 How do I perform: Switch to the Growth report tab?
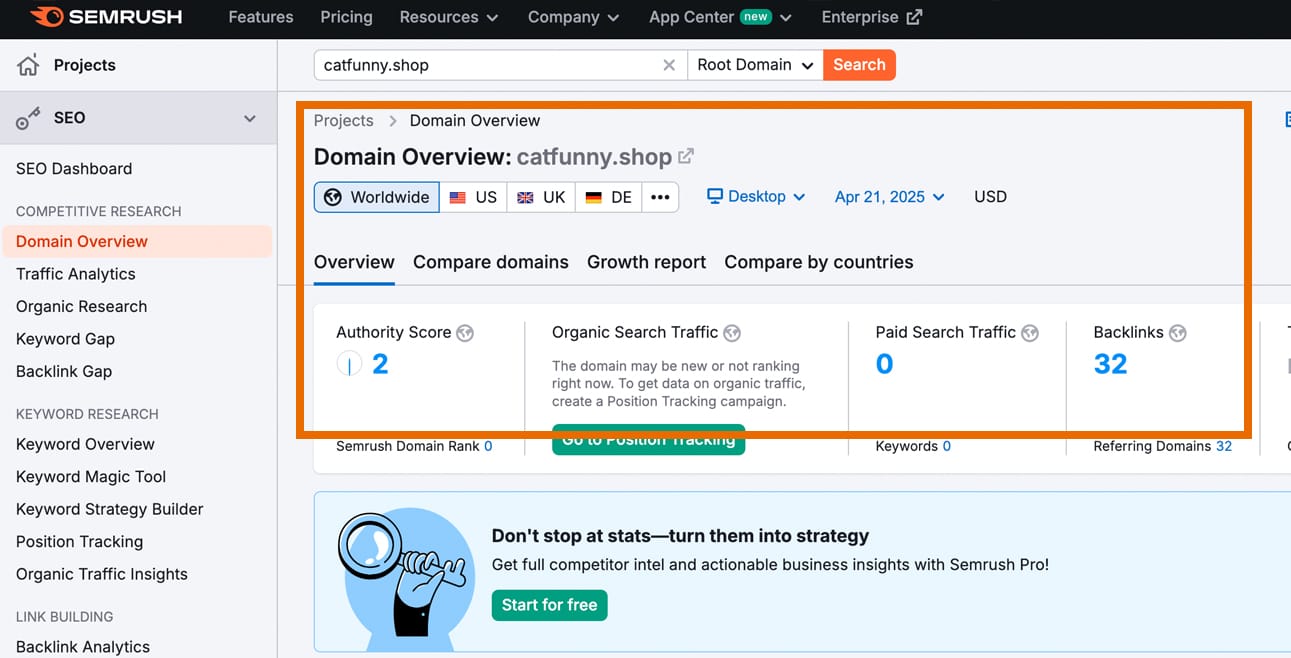(647, 263)
